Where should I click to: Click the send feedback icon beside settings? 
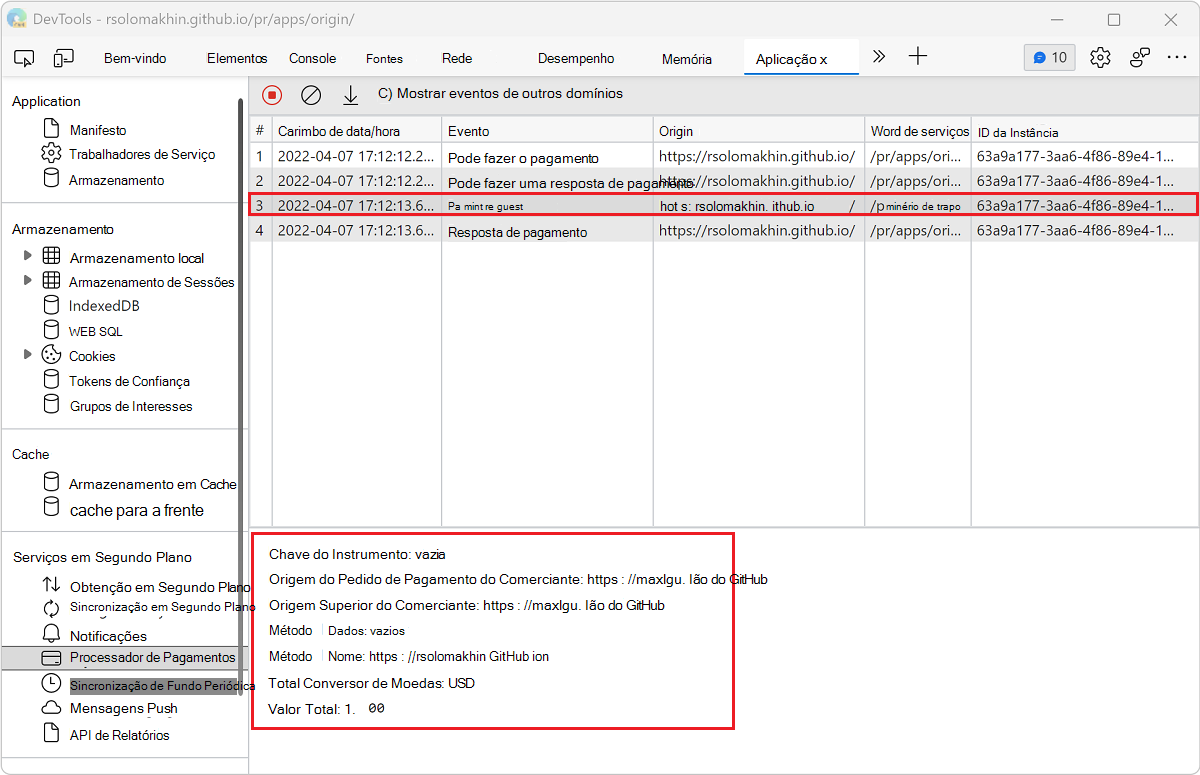point(1140,58)
